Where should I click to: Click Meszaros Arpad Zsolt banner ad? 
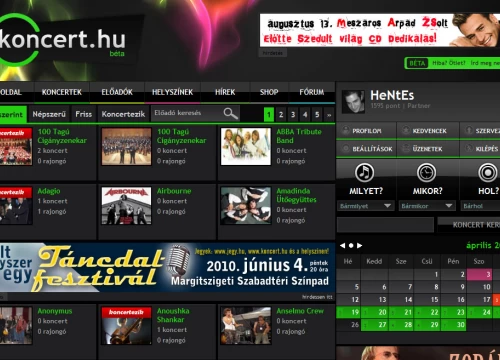coord(380,30)
